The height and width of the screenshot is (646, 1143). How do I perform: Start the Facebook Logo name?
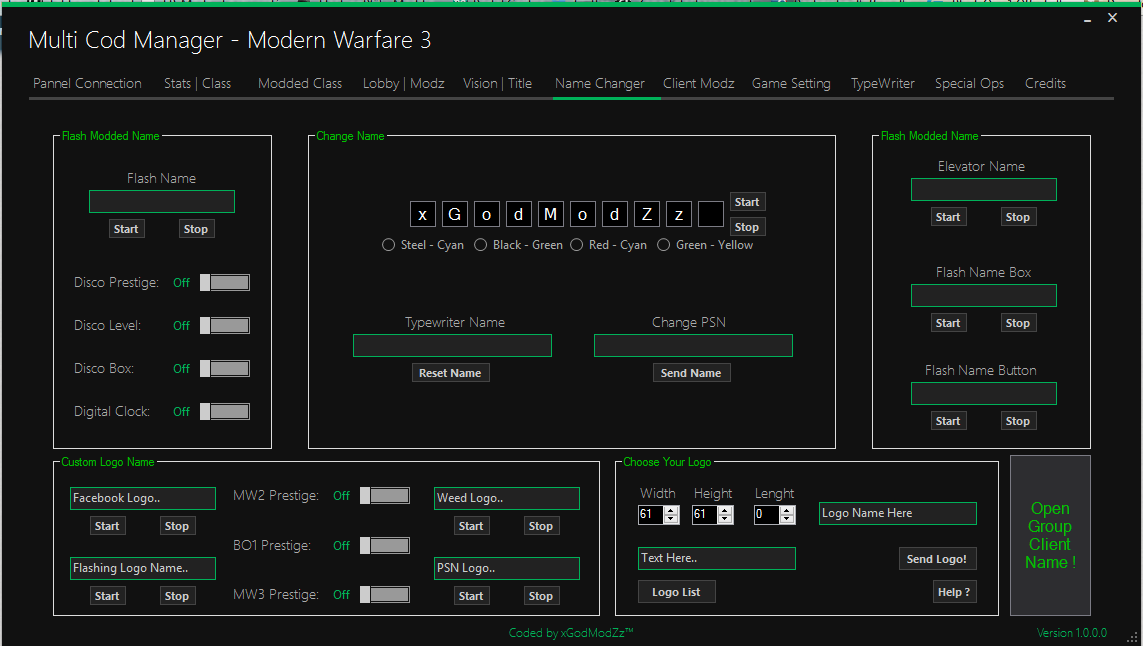107,526
